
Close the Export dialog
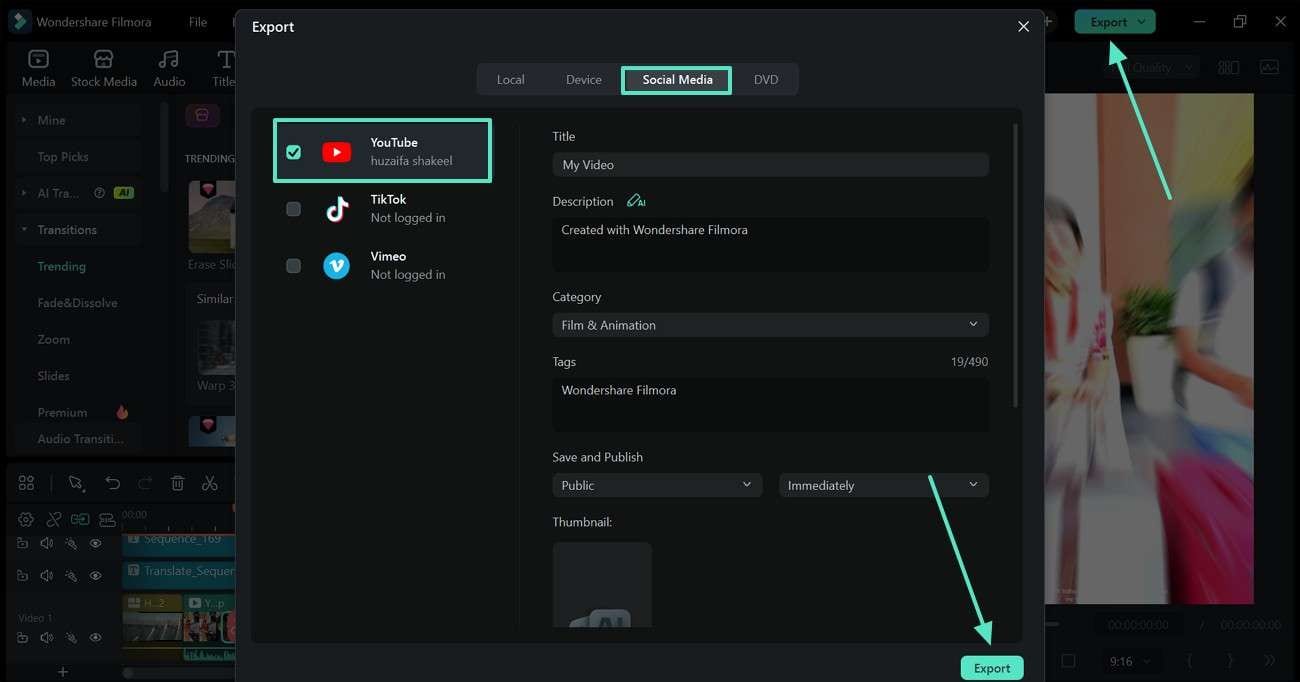(x=1023, y=27)
